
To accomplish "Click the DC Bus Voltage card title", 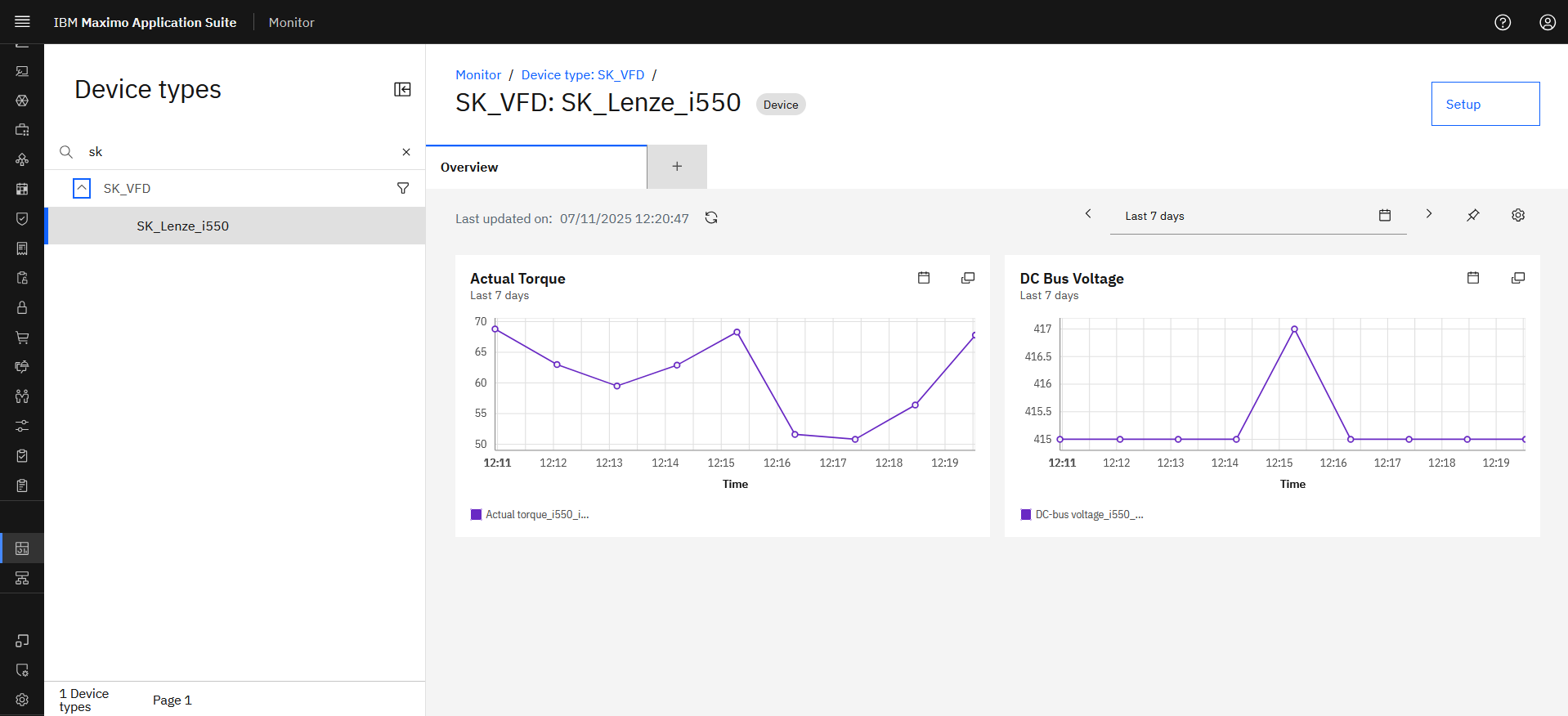I will point(1072,279).
